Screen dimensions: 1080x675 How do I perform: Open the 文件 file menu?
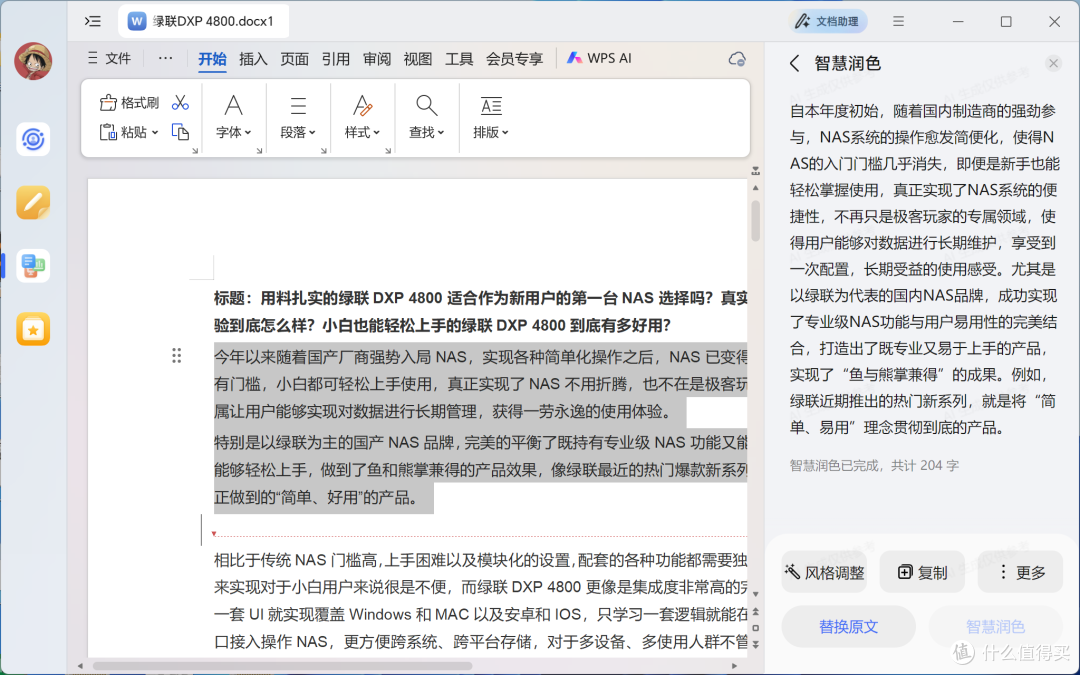click(110, 59)
